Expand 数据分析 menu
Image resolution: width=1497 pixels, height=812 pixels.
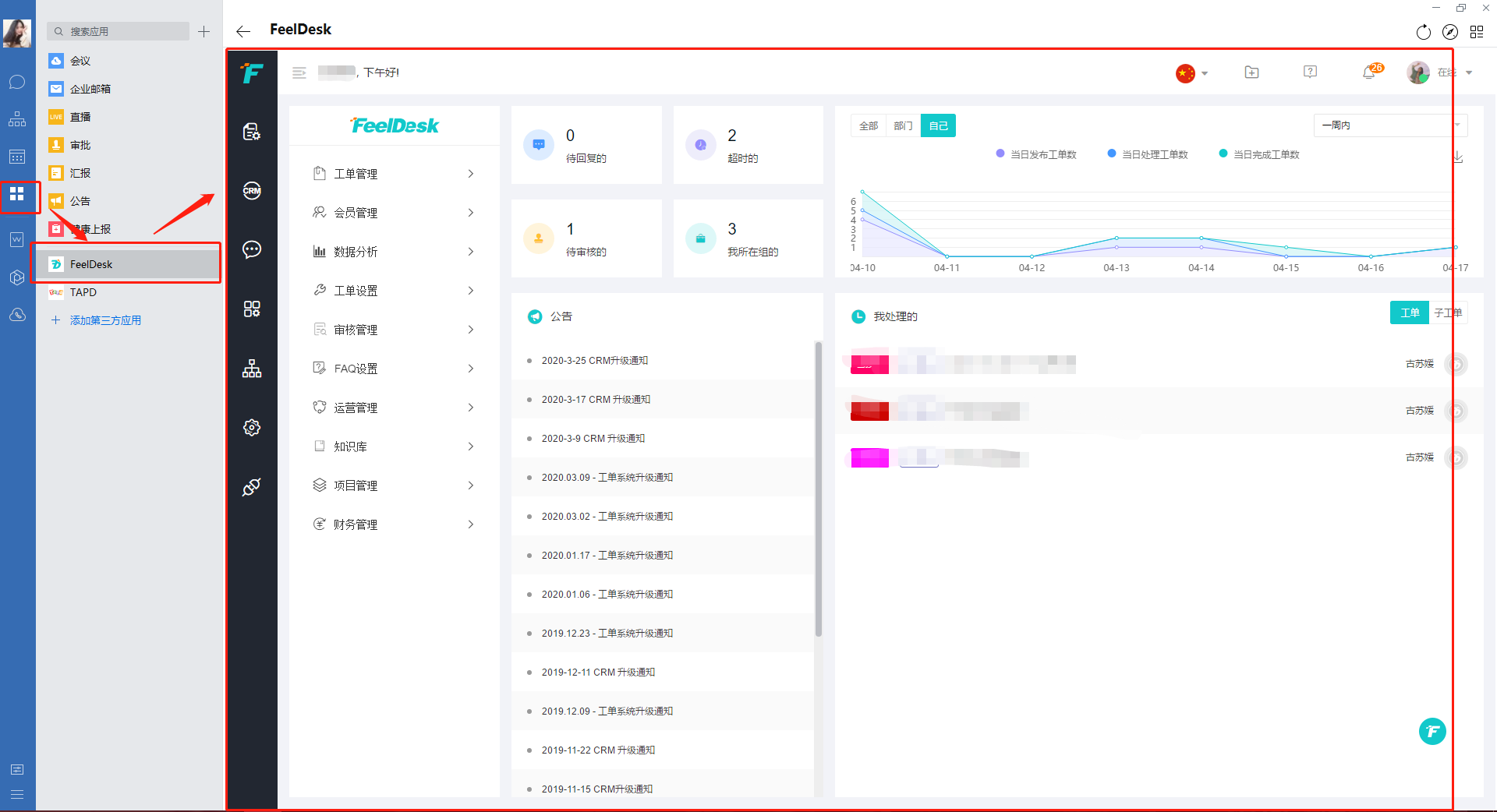(394, 252)
